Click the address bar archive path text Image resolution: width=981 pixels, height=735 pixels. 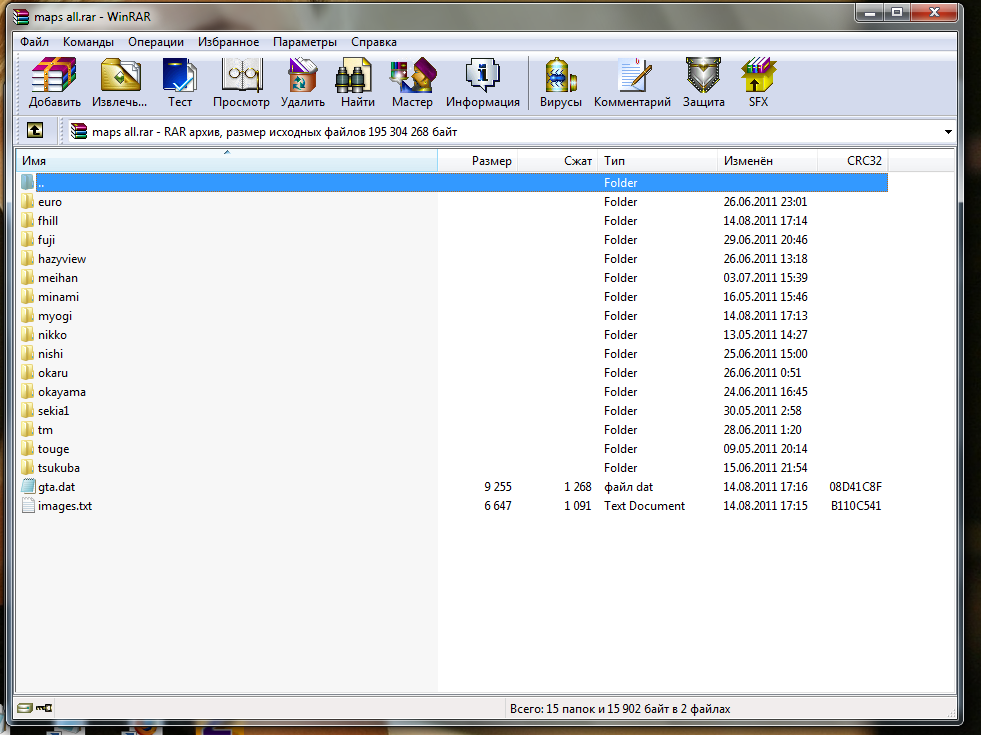[x=274, y=132]
